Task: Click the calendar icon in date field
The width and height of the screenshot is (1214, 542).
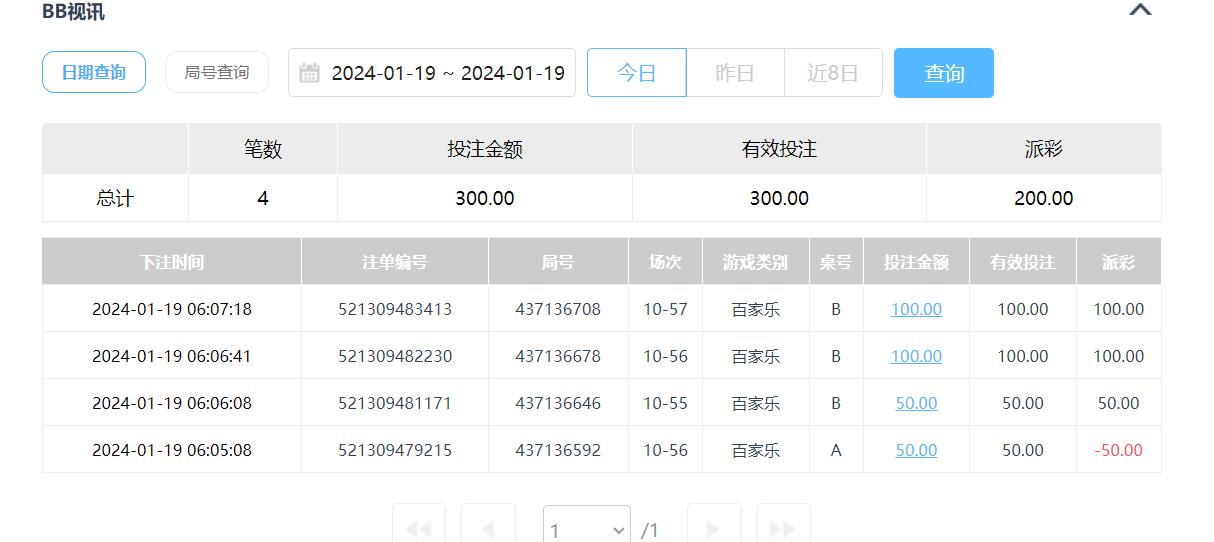Action: (x=310, y=73)
